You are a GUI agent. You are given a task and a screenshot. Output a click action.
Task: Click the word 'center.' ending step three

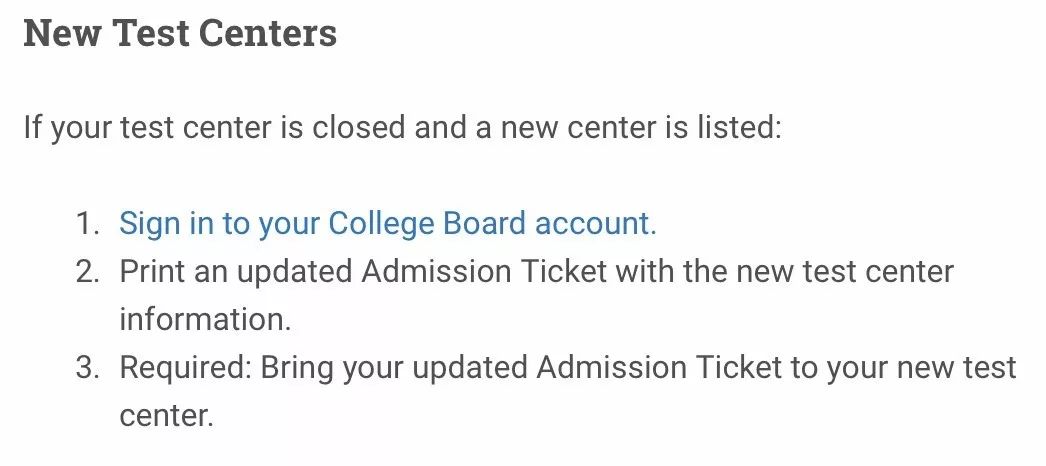click(167, 417)
